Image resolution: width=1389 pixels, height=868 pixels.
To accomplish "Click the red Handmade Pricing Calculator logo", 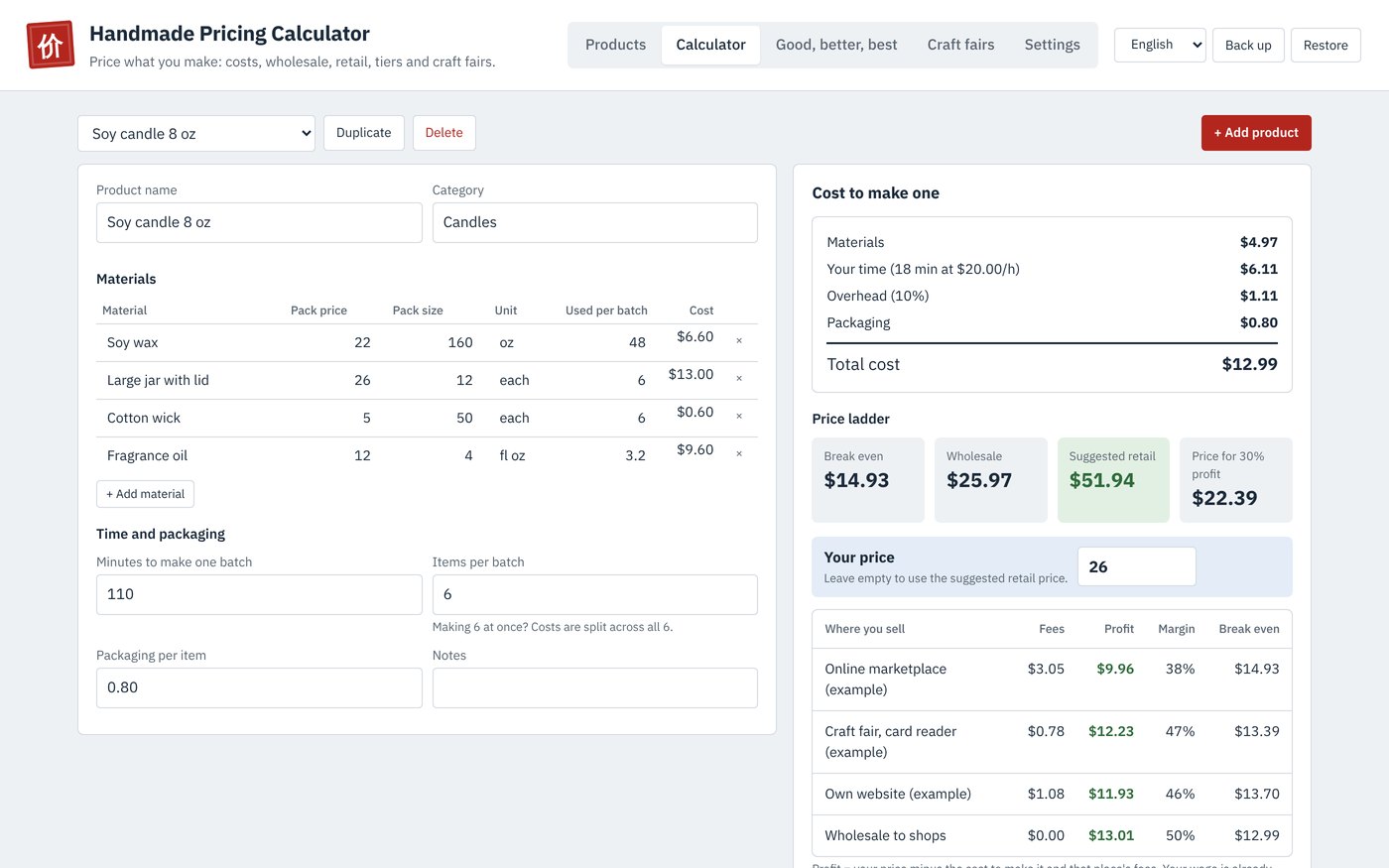I will (51, 45).
